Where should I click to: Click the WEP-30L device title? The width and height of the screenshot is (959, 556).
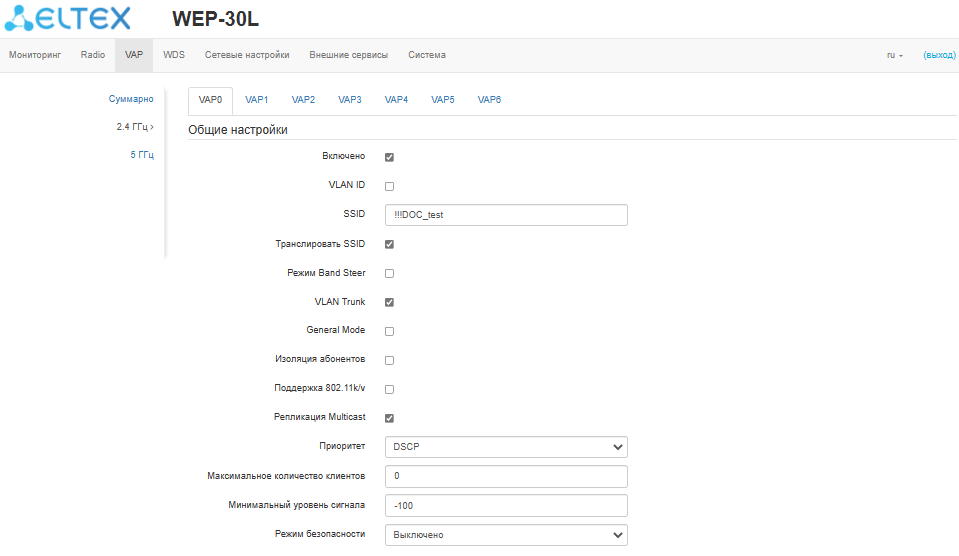215,19
